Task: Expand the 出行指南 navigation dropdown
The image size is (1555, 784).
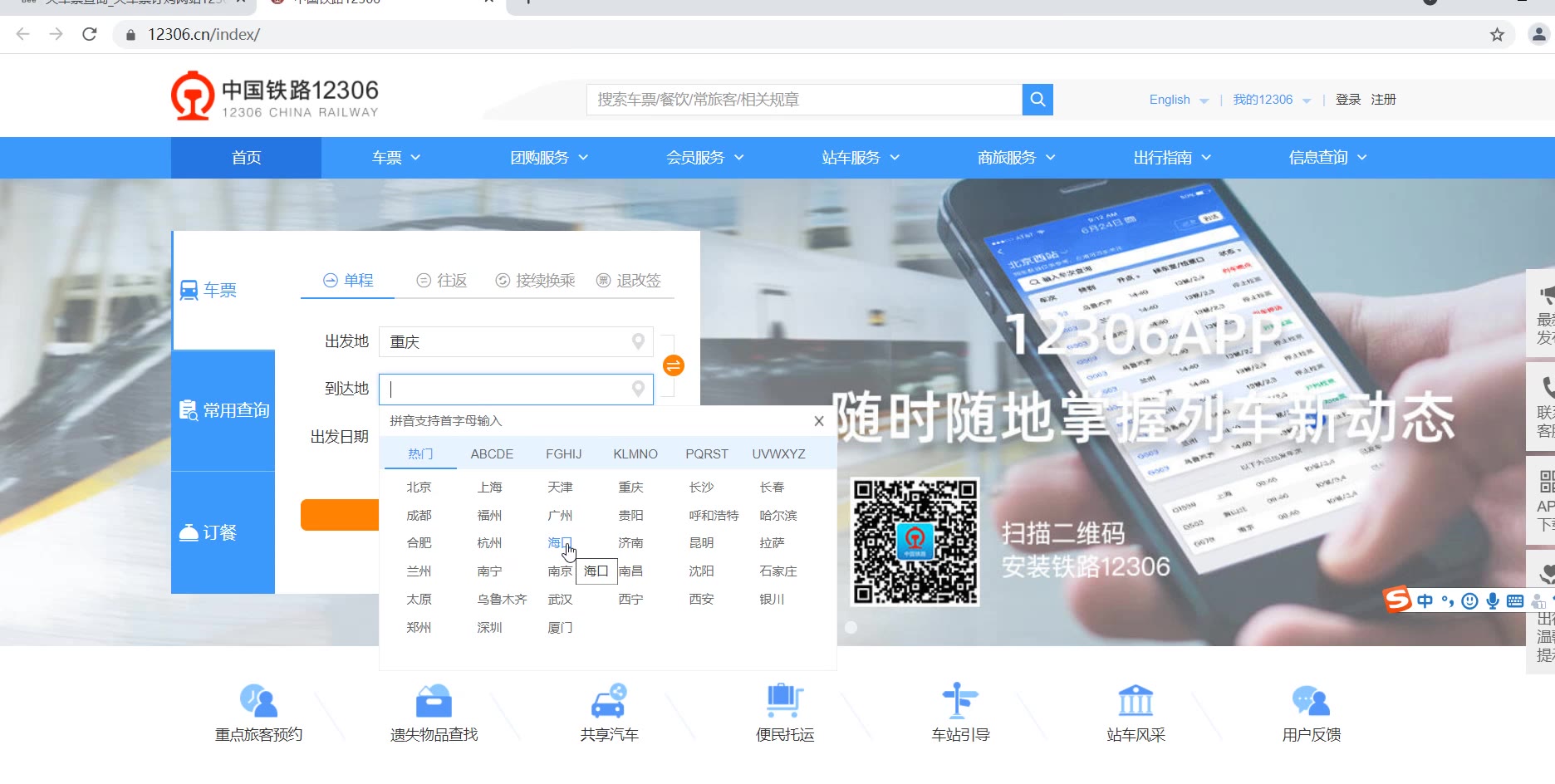Action: pos(1172,158)
